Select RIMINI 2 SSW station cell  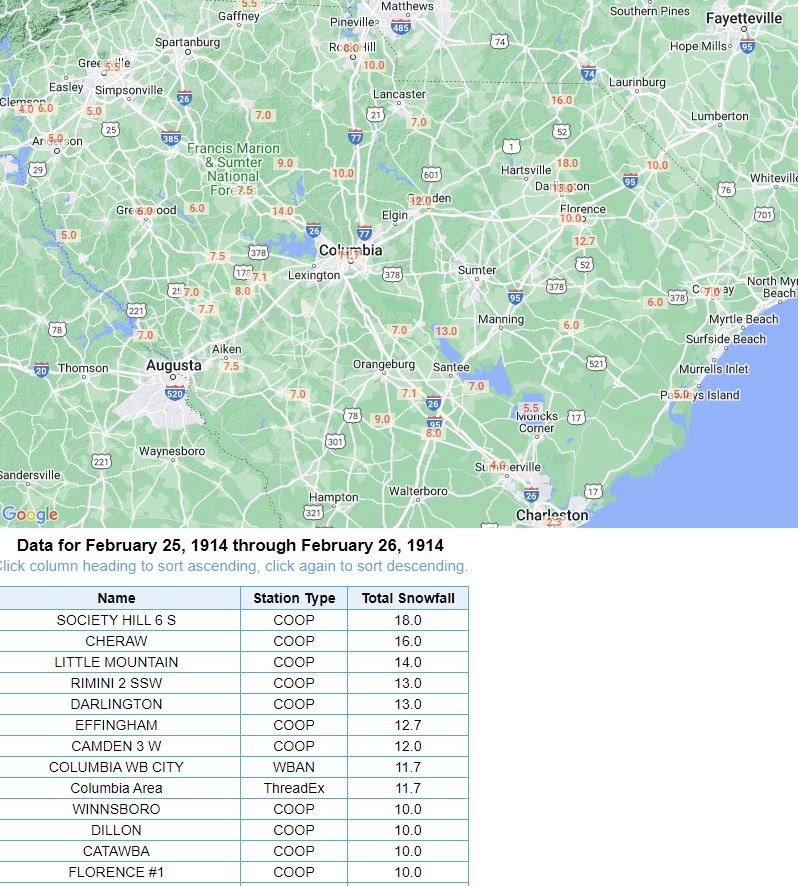pos(116,683)
